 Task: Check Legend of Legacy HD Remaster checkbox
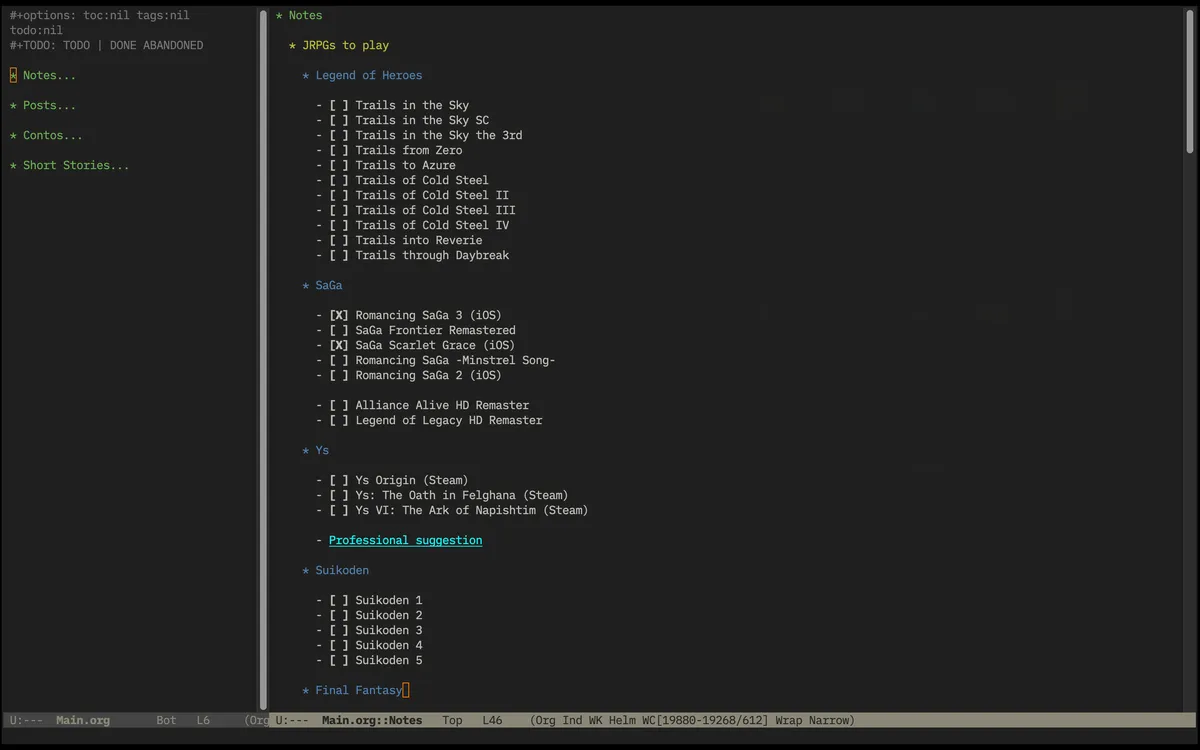339,420
